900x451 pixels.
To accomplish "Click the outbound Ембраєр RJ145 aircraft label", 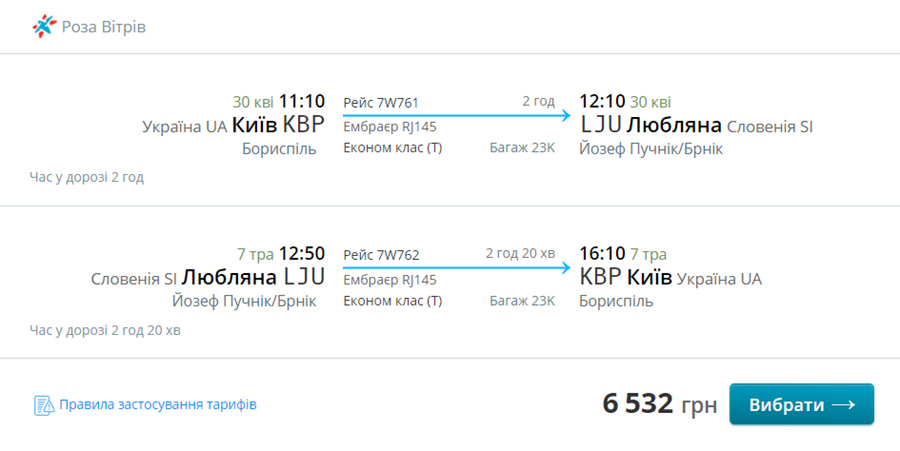I will pos(390,127).
